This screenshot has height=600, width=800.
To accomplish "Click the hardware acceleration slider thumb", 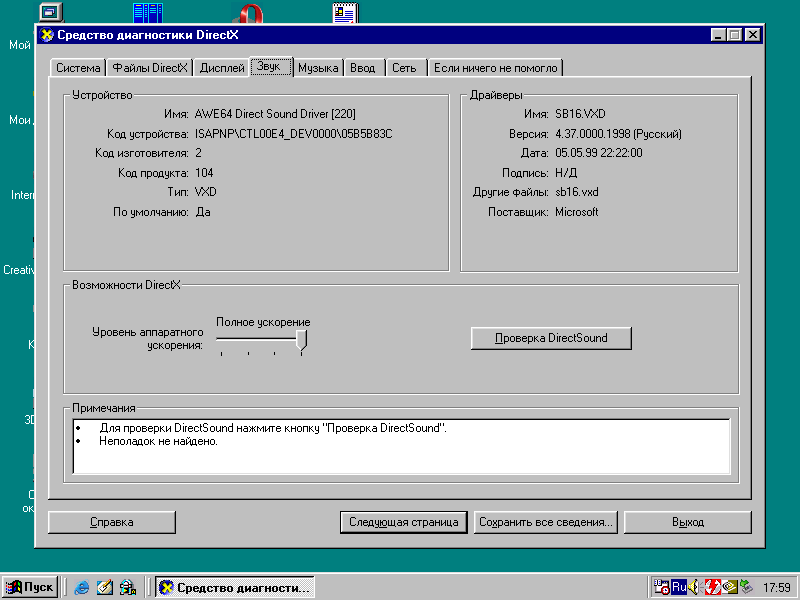I will pyautogui.click(x=302, y=340).
